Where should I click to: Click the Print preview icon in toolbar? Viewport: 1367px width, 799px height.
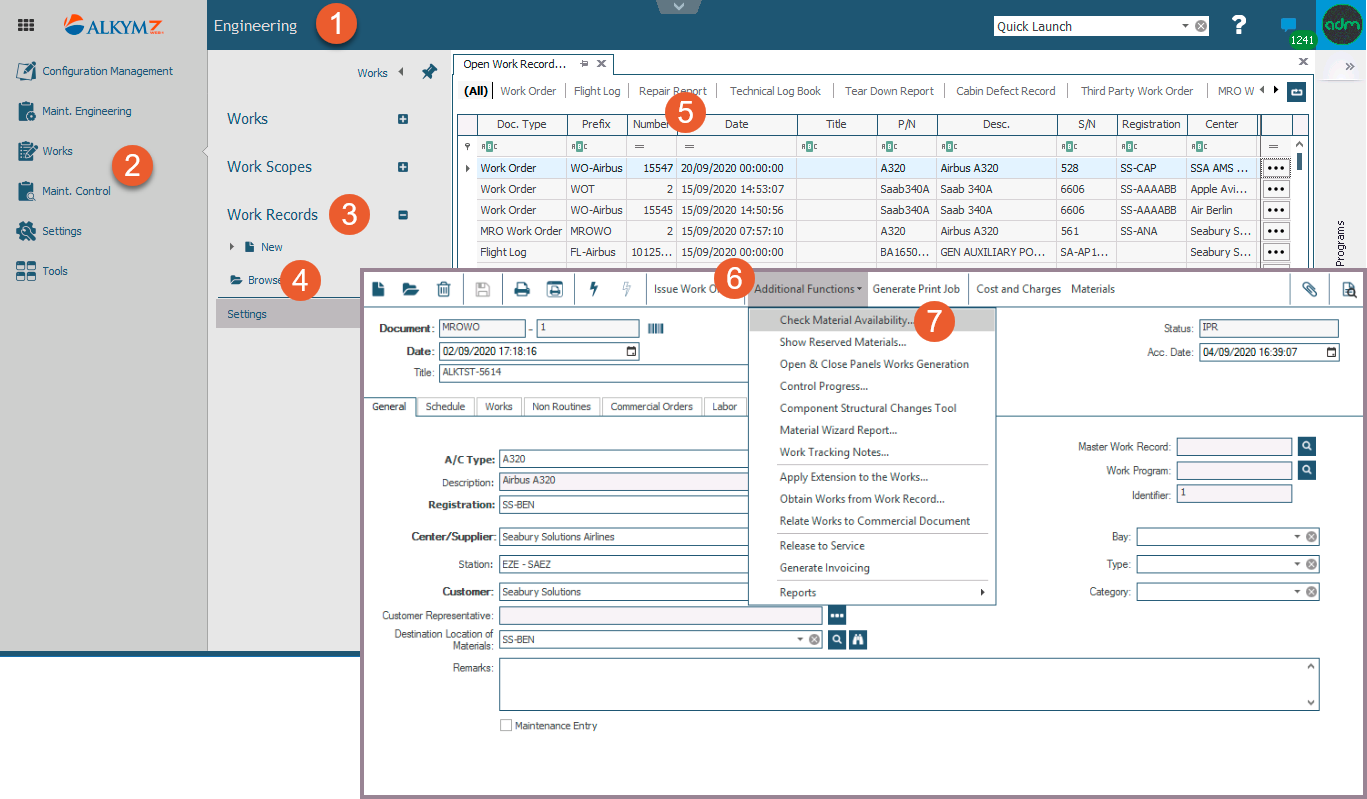click(554, 289)
